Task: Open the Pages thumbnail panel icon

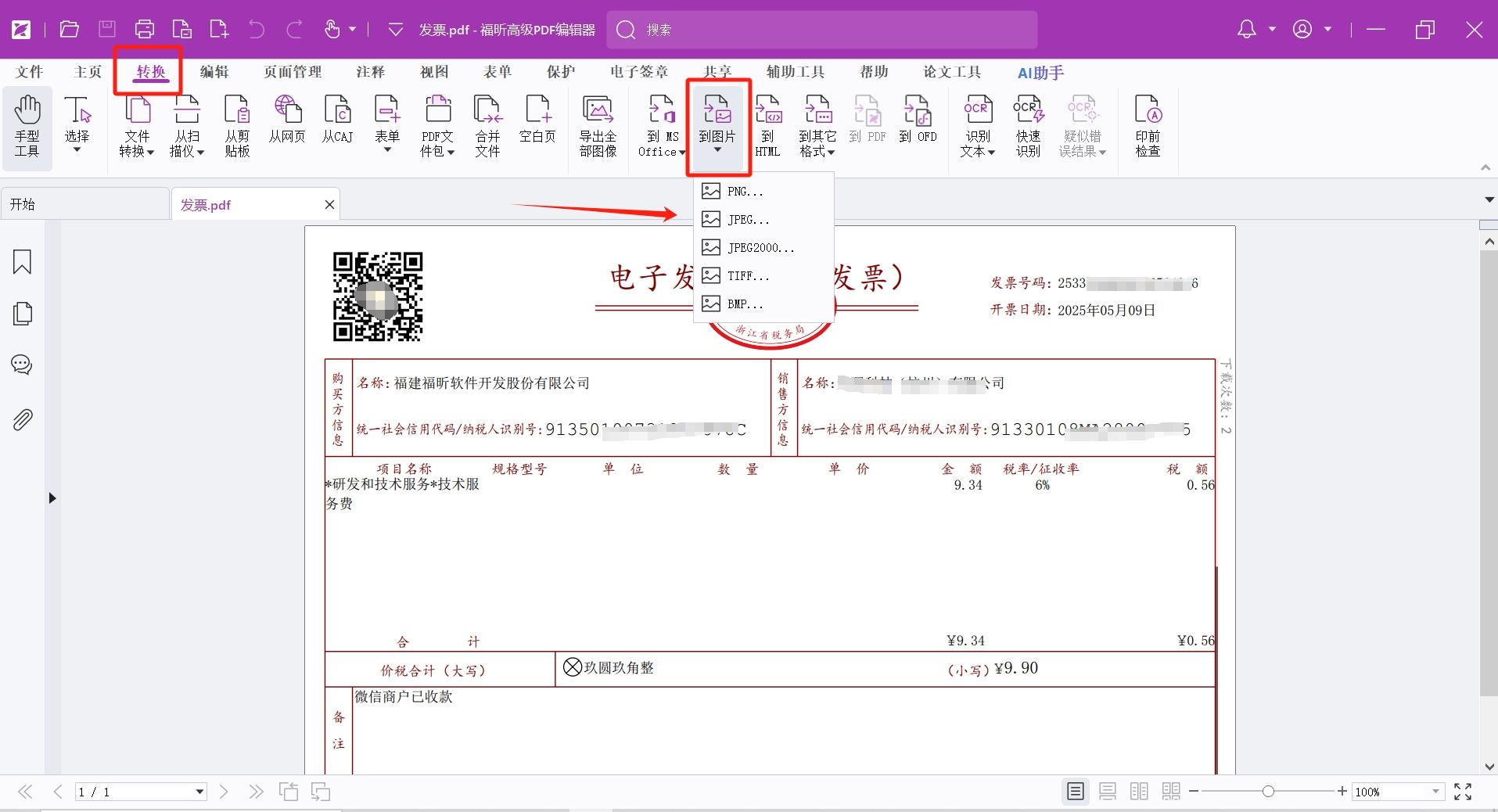Action: 23,313
